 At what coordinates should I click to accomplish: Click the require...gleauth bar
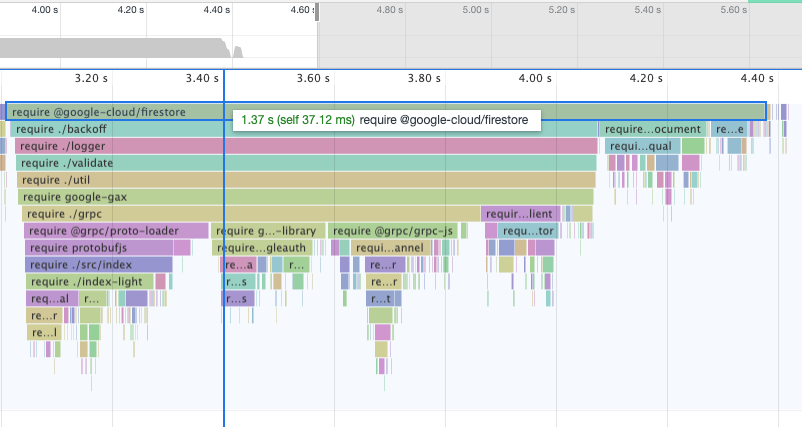(262, 248)
